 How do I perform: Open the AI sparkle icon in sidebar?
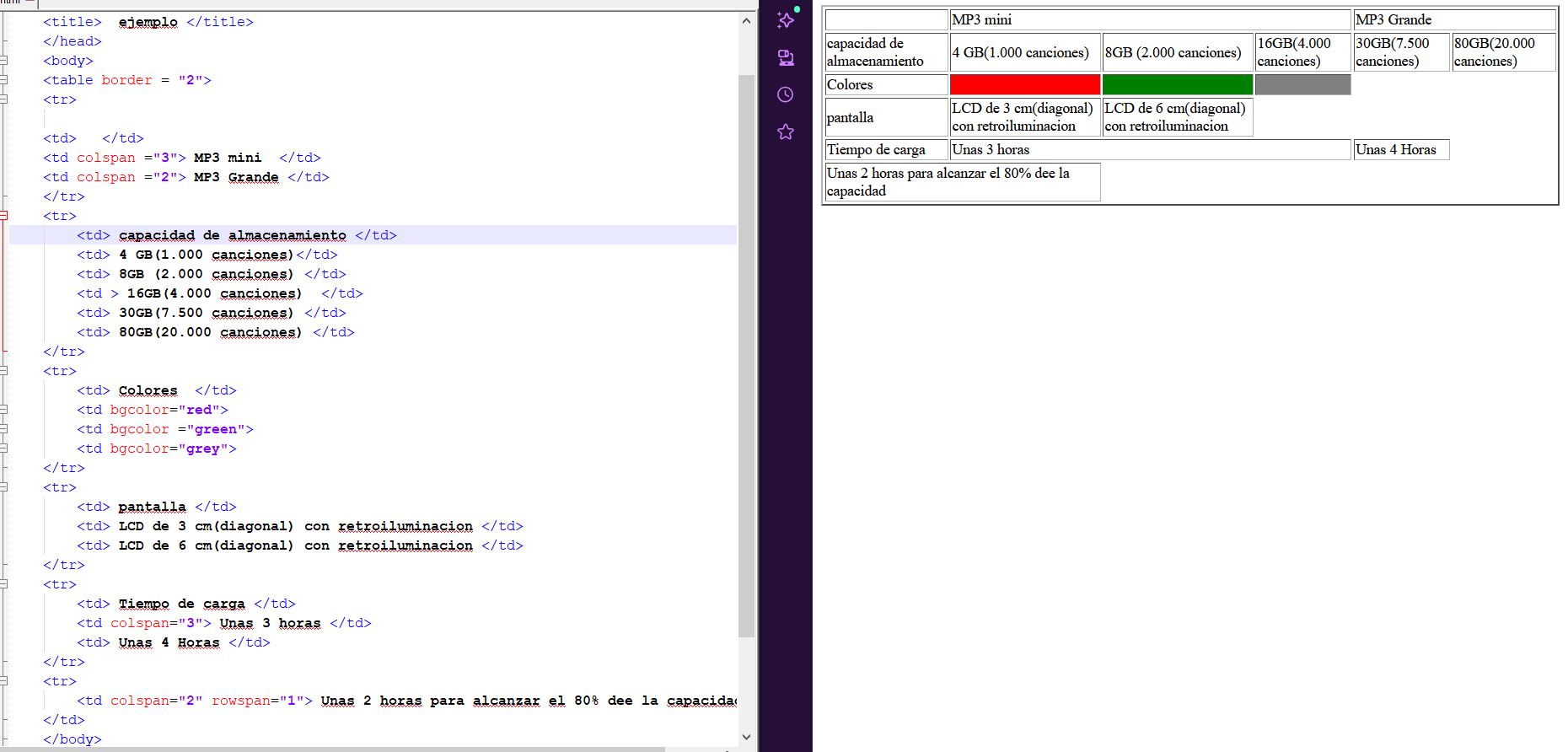tap(786, 19)
